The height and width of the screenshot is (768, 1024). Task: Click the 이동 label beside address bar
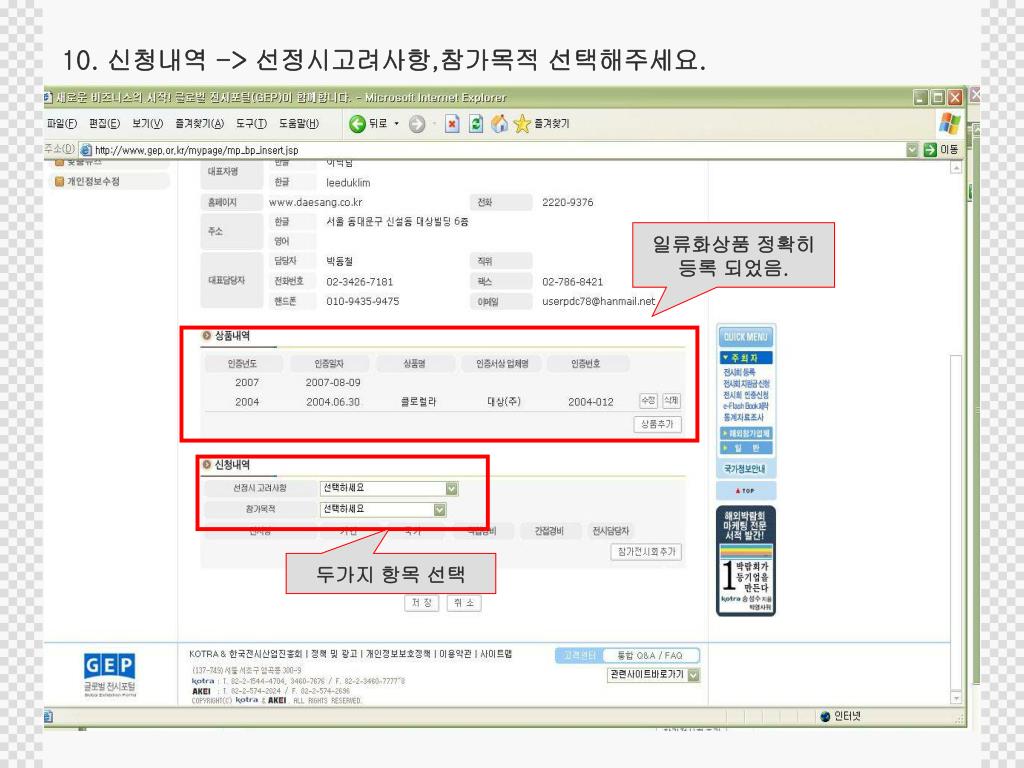pos(949,150)
